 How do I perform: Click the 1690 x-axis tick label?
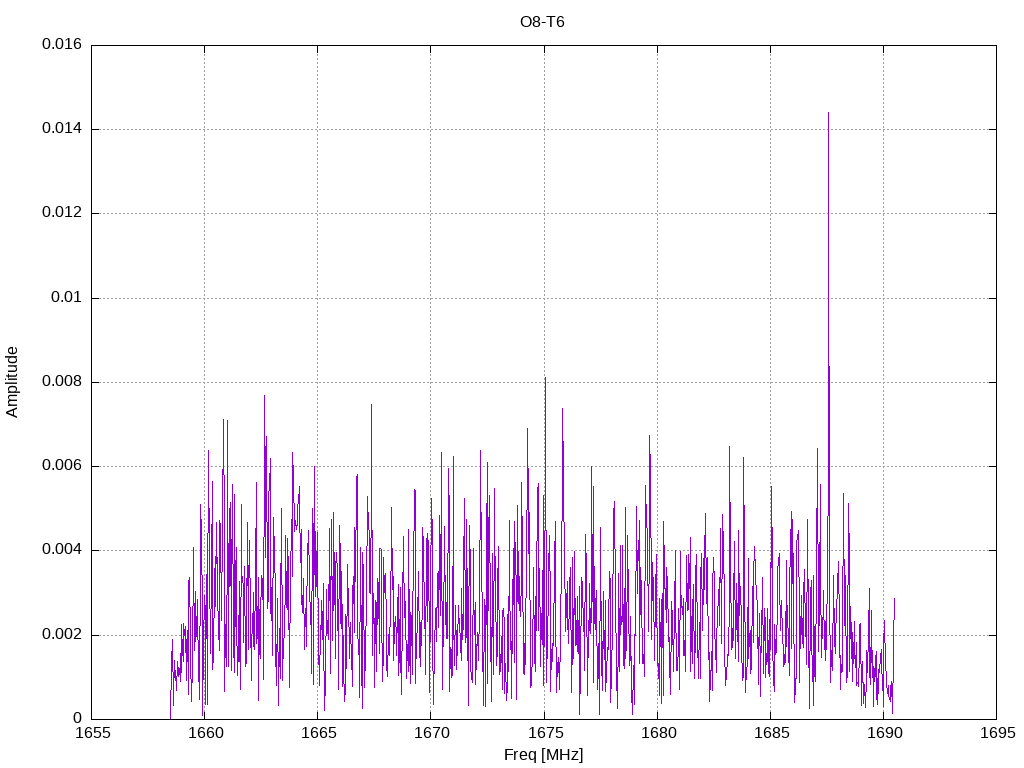click(884, 733)
